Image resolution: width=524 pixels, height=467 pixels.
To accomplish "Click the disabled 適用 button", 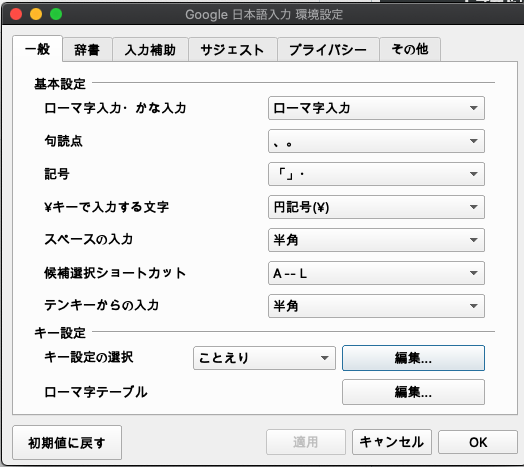I will pos(306,442).
